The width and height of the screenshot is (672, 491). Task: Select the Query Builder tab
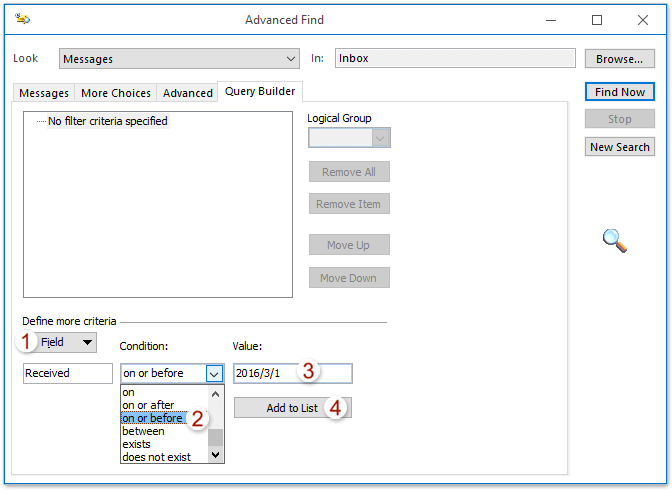coord(260,92)
